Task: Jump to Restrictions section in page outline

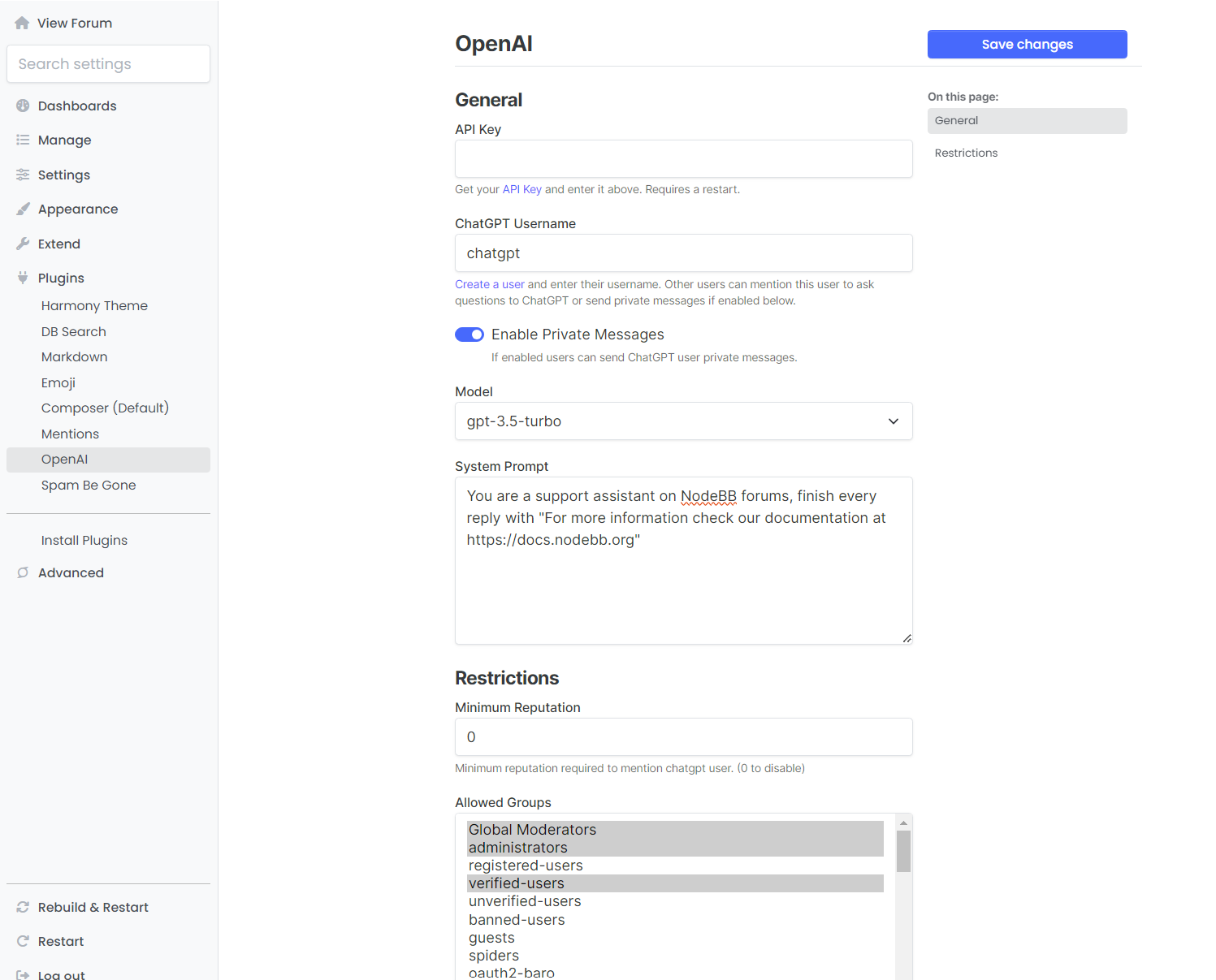Action: tap(1027, 153)
